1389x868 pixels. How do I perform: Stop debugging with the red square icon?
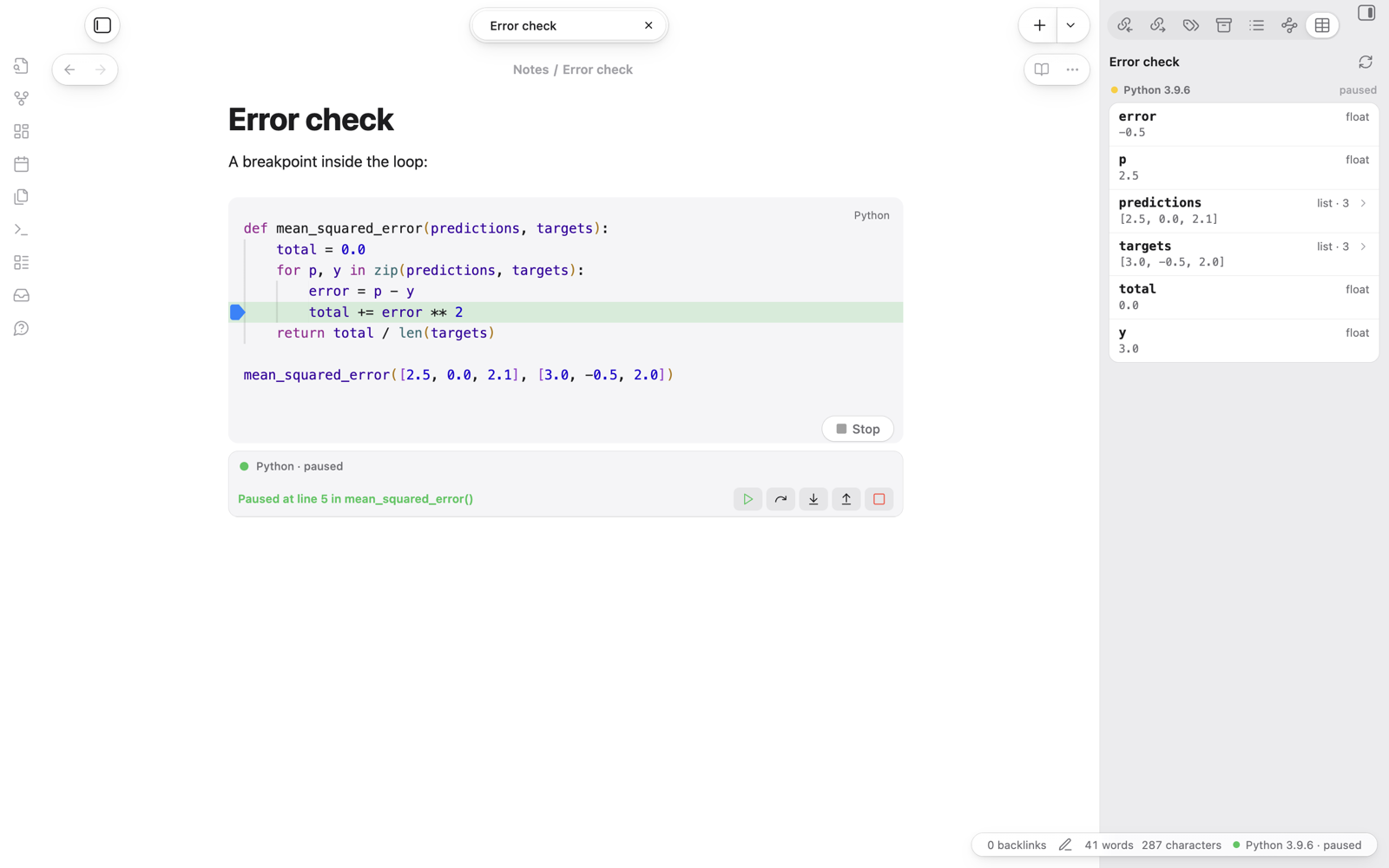[879, 499]
